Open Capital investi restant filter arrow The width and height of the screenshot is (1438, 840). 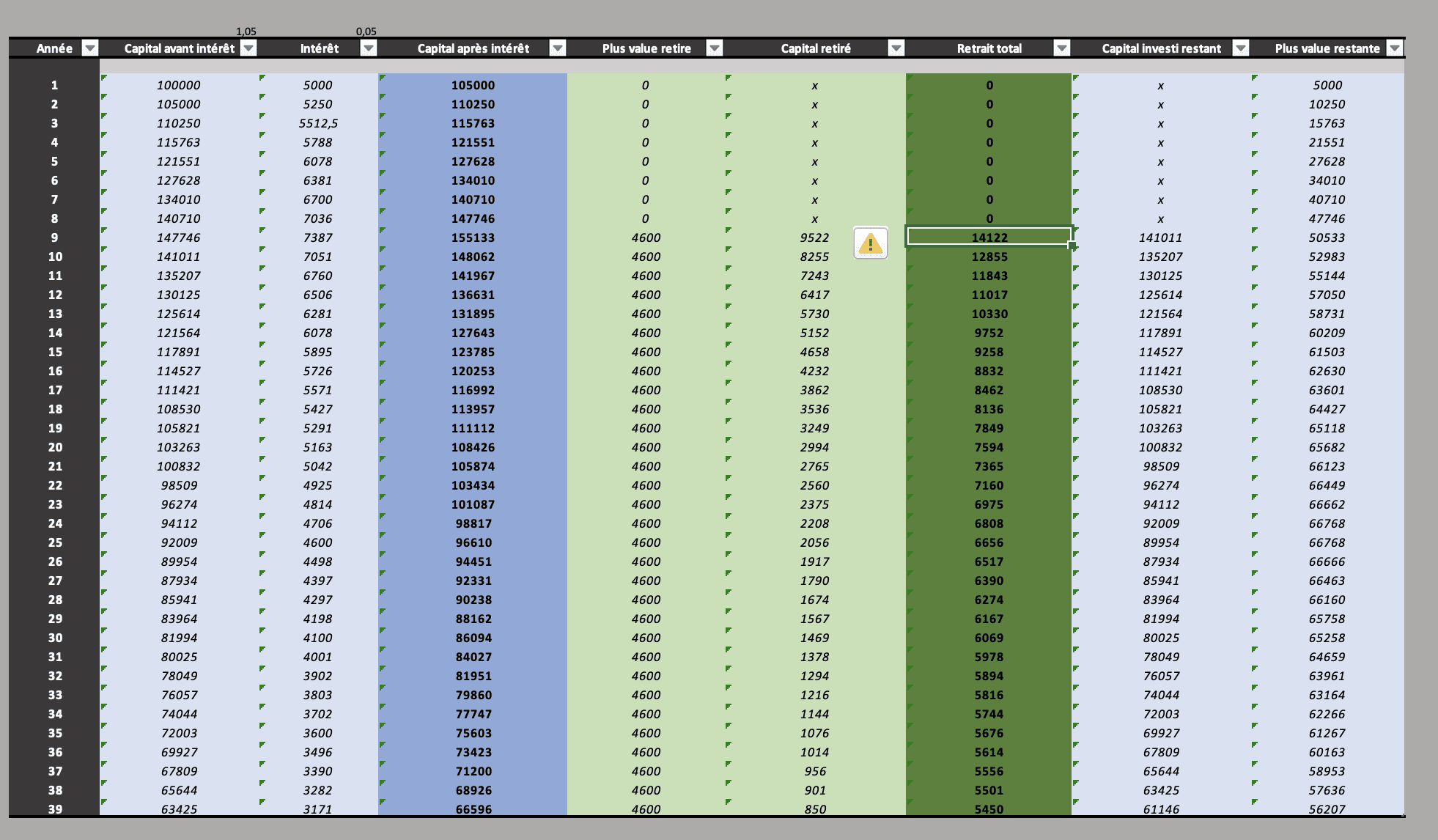1240,48
